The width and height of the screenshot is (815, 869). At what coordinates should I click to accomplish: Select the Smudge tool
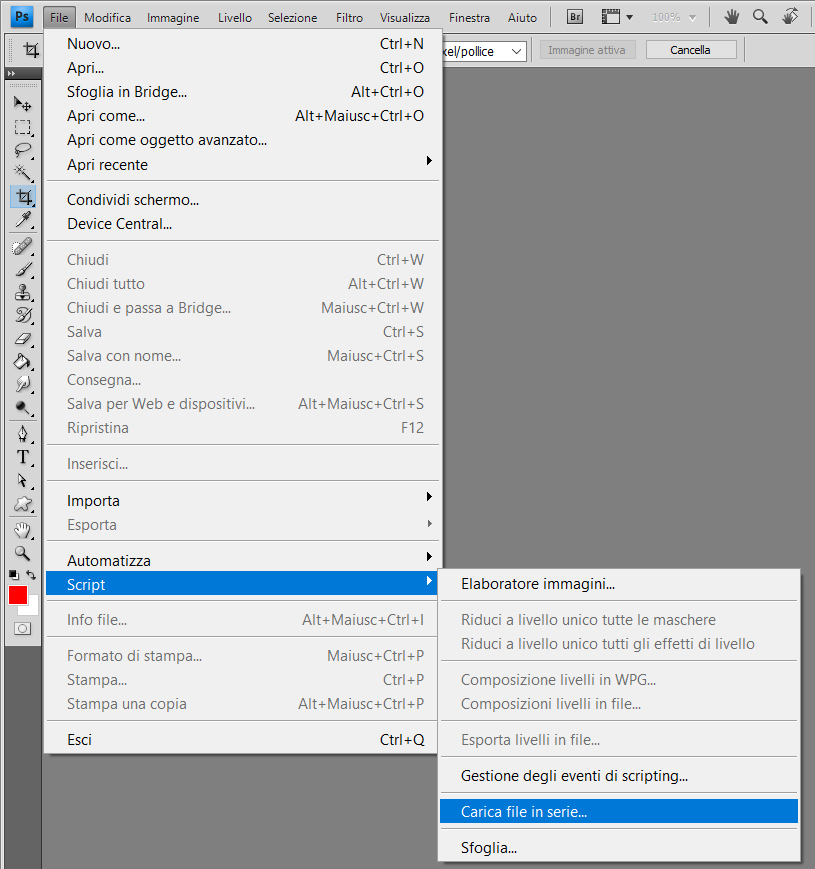coord(23,384)
